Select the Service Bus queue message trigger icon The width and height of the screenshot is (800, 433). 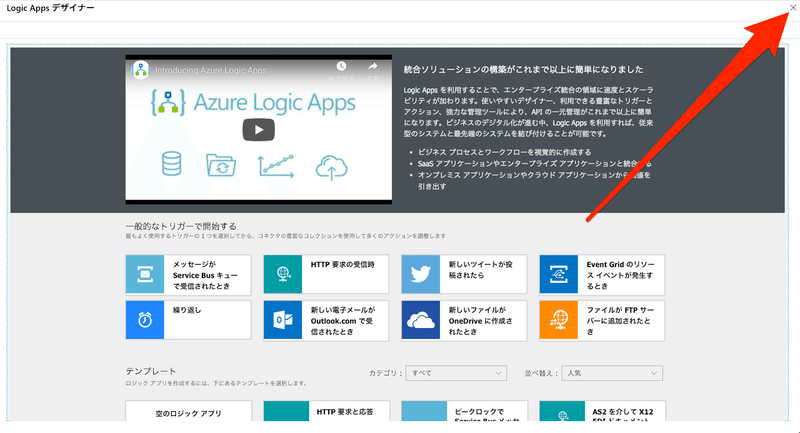[x=145, y=274]
